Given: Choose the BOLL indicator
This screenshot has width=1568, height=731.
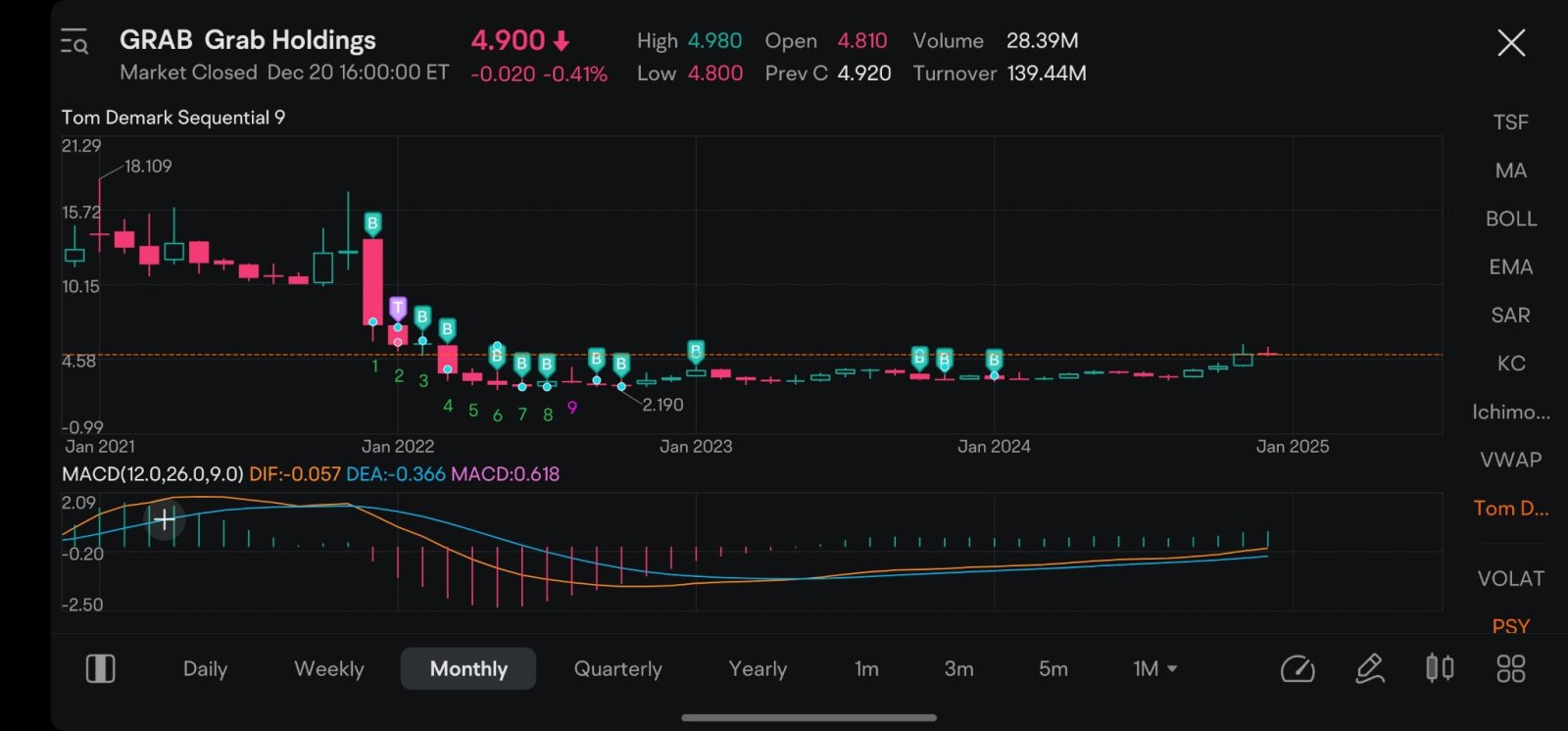Looking at the screenshot, I should [x=1510, y=219].
